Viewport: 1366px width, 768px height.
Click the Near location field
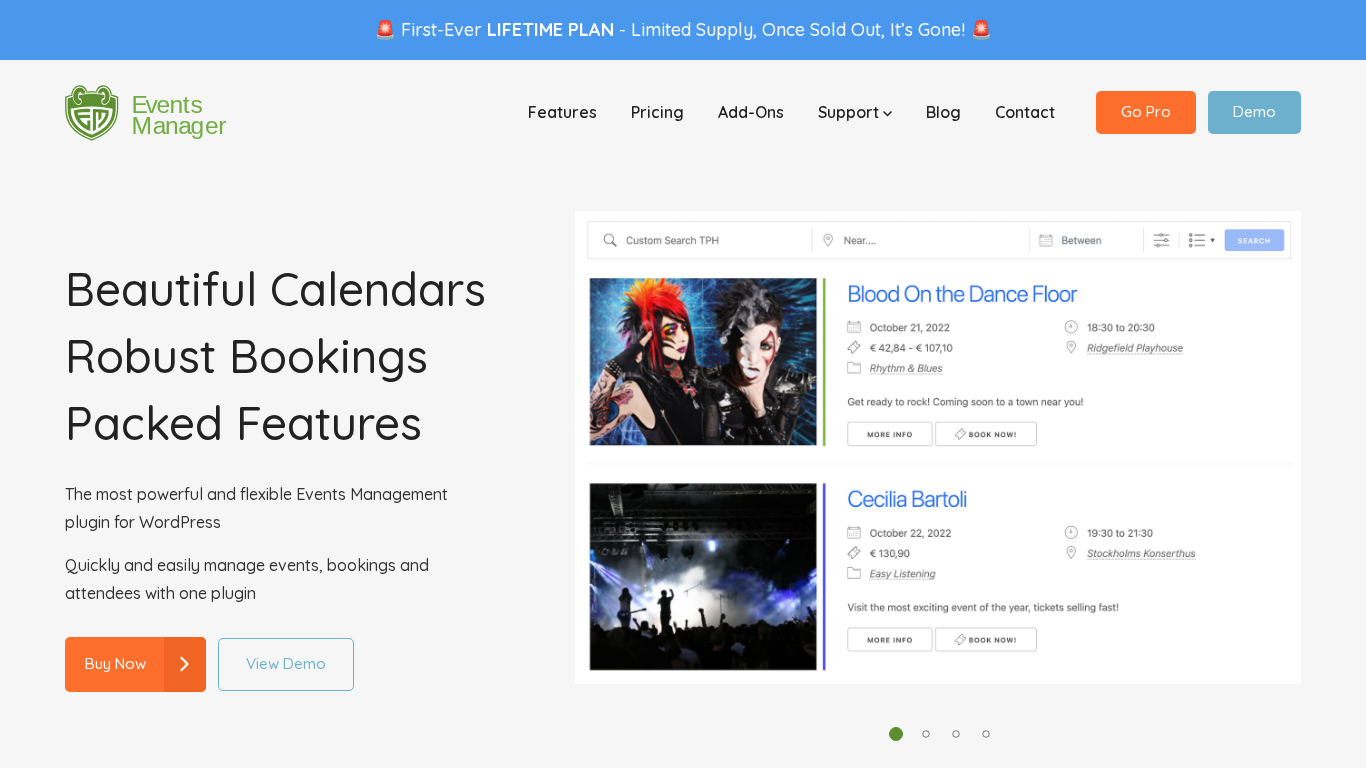(921, 240)
